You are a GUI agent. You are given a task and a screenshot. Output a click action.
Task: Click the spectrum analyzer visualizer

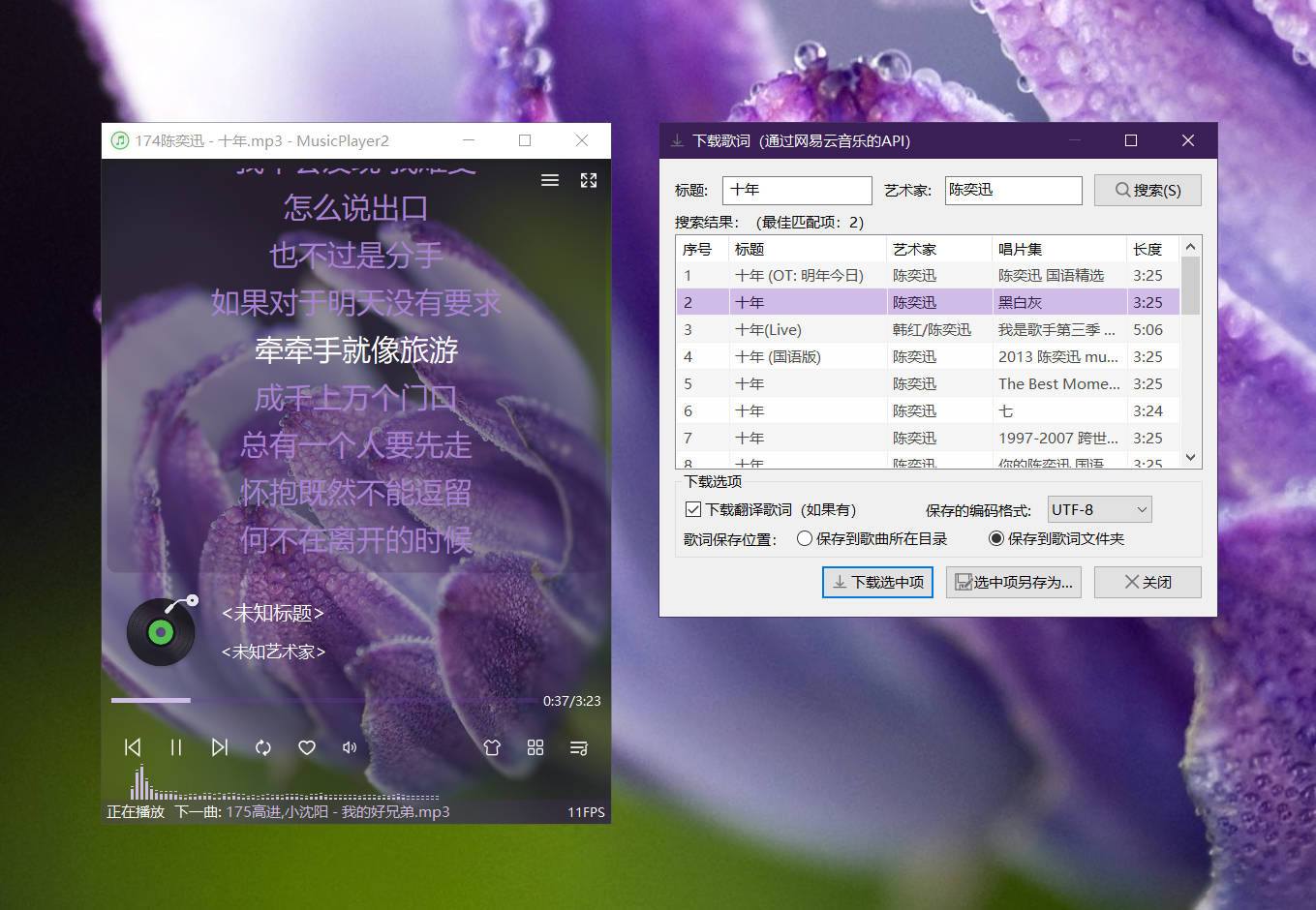click(x=284, y=782)
